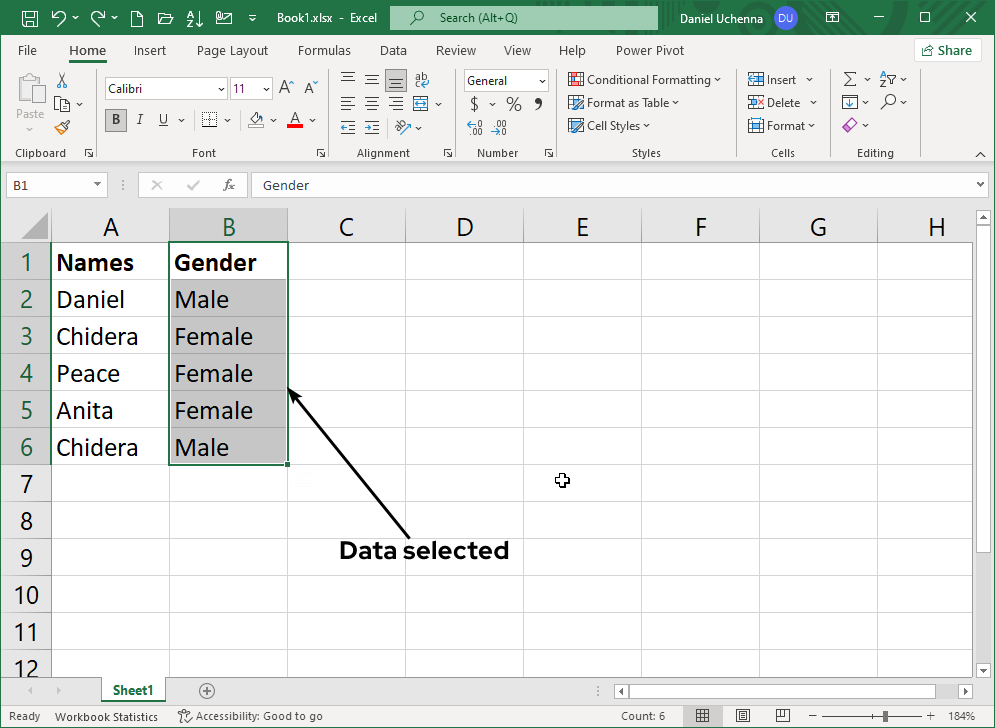Open the Power Pivot tab
Image resolution: width=995 pixels, height=728 pixels.
pyautogui.click(x=649, y=50)
